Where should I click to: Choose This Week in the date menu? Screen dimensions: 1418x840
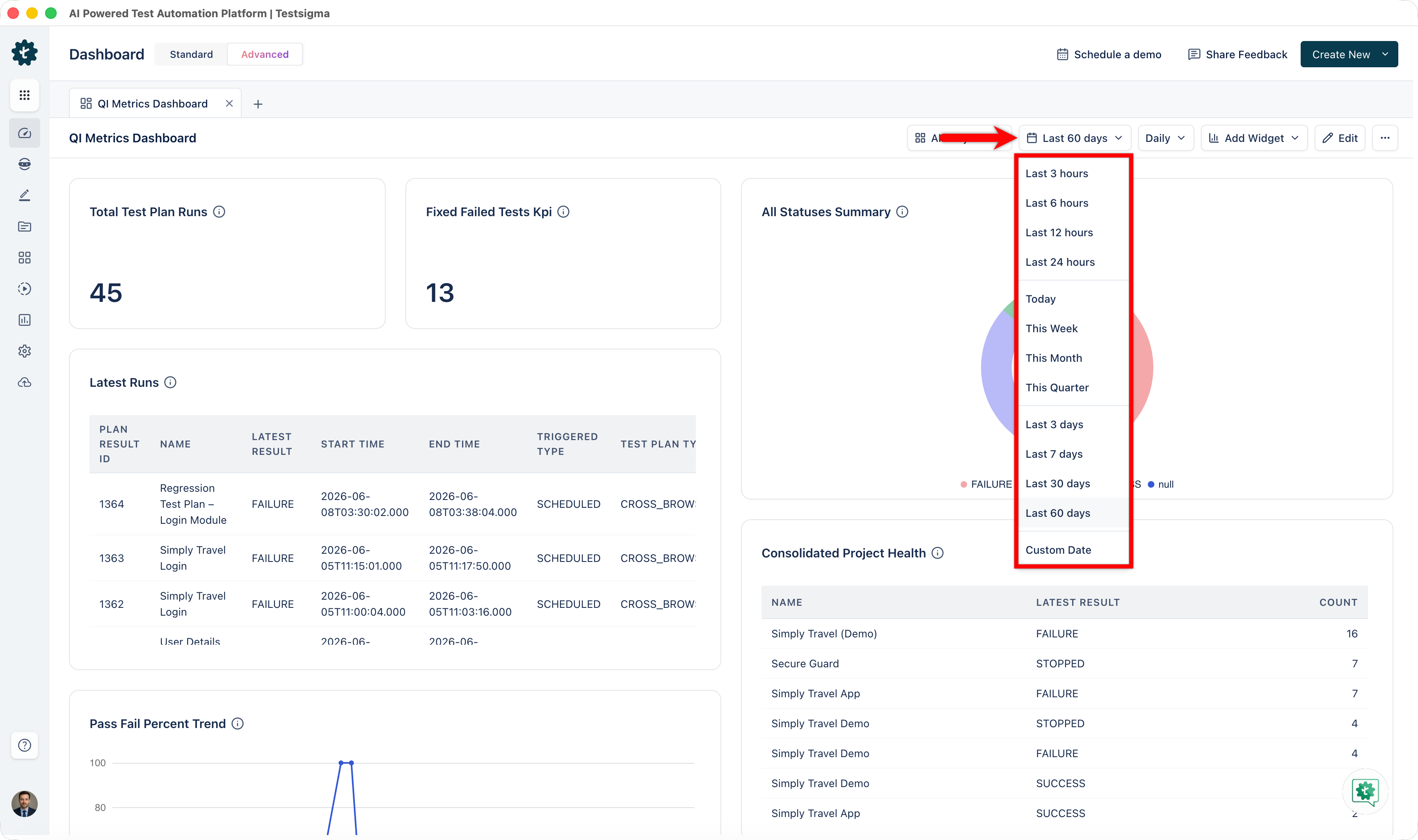1073,328
